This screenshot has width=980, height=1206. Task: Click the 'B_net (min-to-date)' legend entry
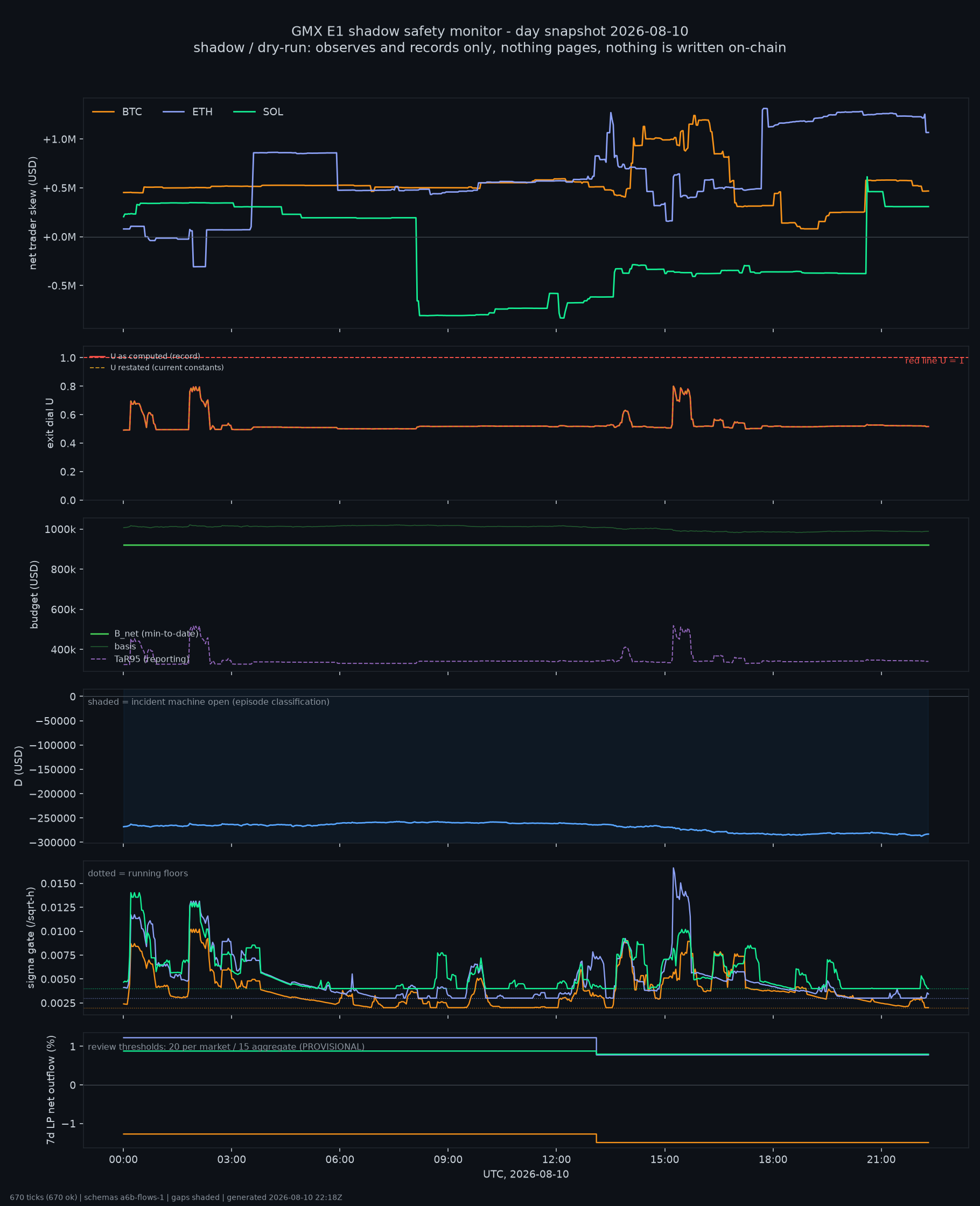144,634
